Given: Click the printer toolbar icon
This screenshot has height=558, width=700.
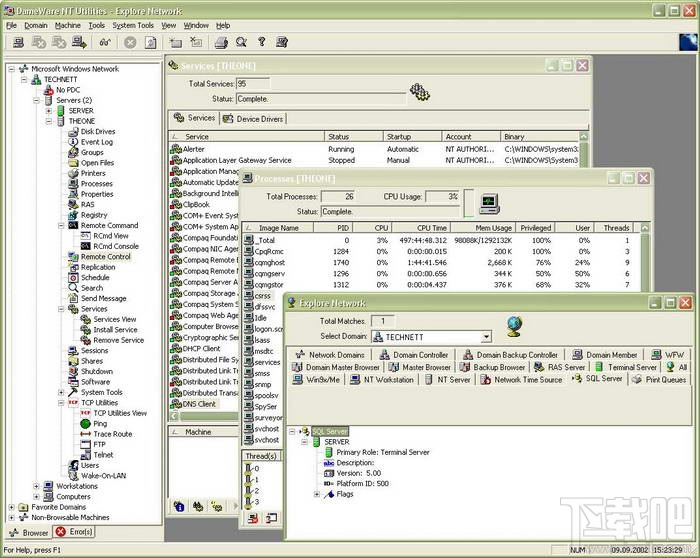Looking at the screenshot, I should pos(221,42).
